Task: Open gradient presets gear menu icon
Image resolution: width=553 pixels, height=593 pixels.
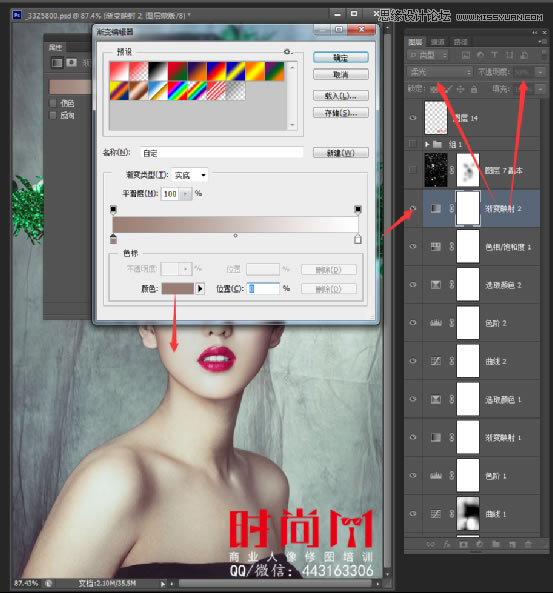Action: pyautogui.click(x=287, y=51)
